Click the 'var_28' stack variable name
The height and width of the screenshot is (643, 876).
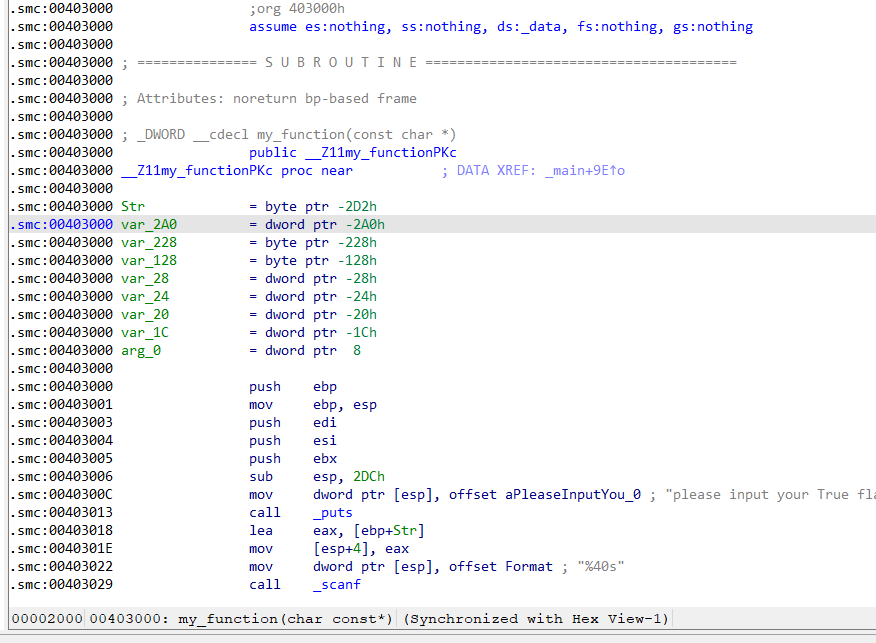pyautogui.click(x=145, y=278)
